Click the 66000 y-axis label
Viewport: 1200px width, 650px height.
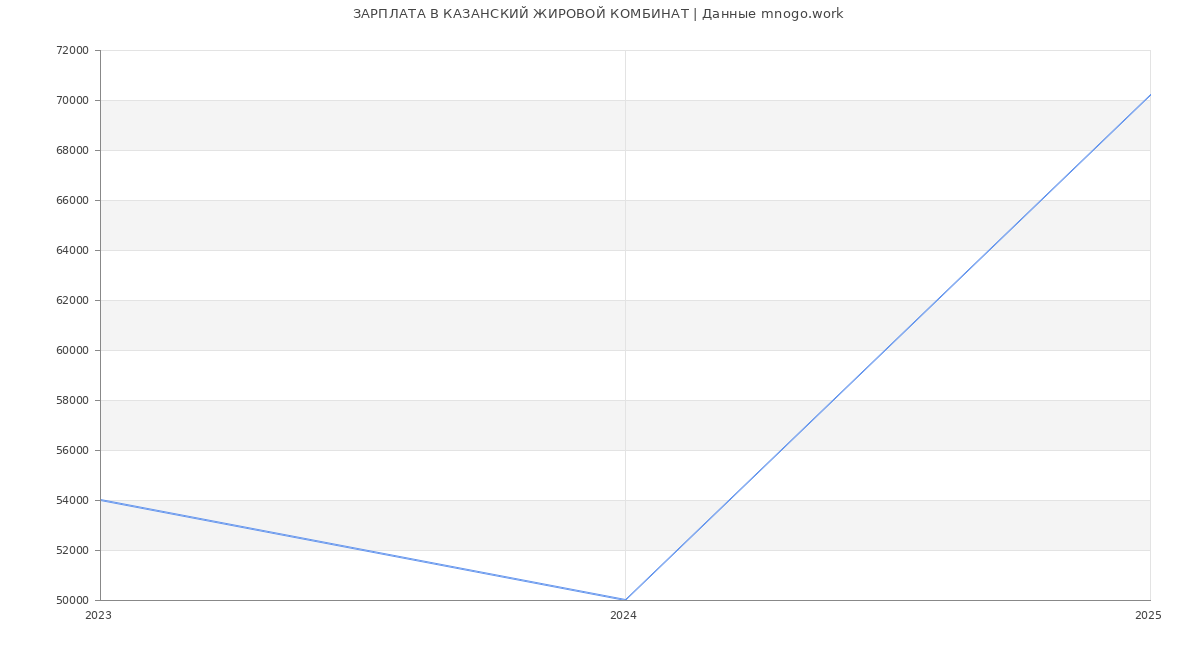[73, 200]
